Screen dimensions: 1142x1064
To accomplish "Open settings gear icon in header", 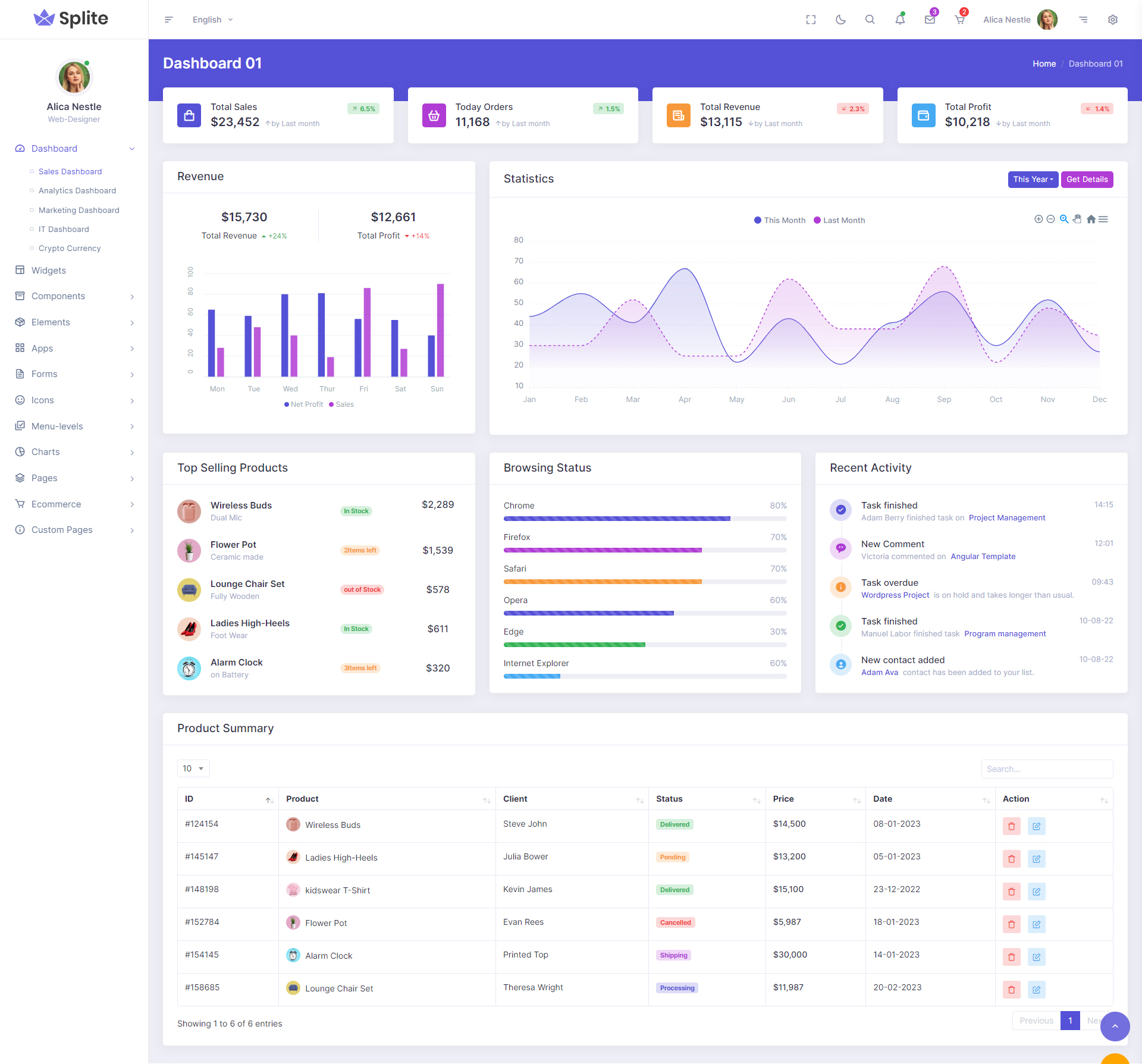I will 1113,20.
